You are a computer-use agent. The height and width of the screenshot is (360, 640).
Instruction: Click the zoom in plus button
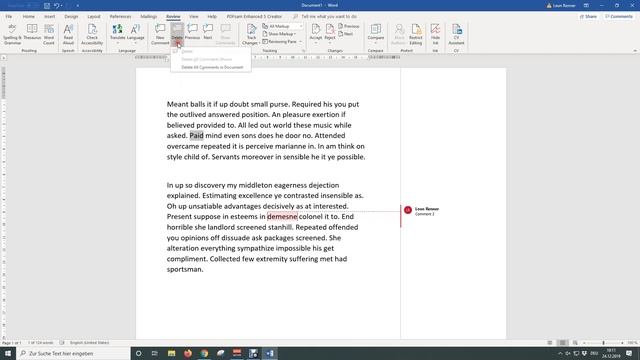pos(622,343)
